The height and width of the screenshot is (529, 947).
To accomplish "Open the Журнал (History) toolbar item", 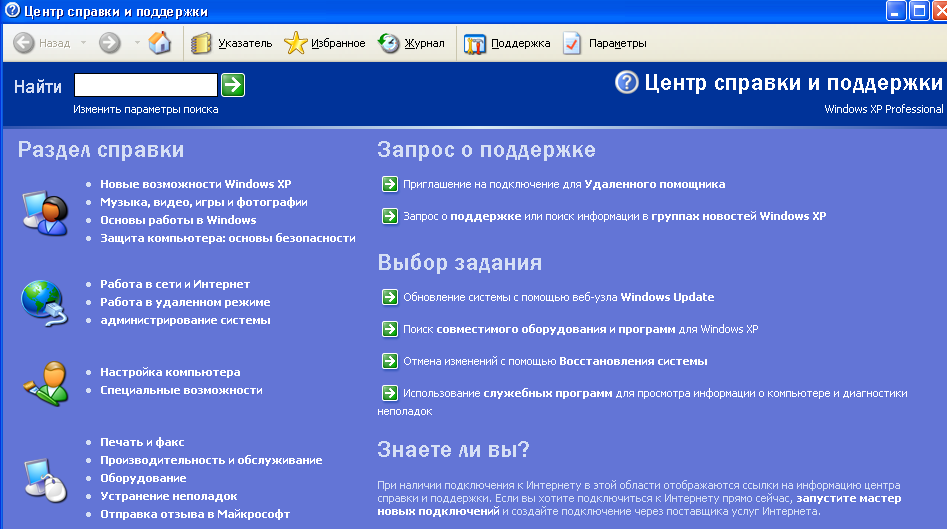I will (411, 43).
